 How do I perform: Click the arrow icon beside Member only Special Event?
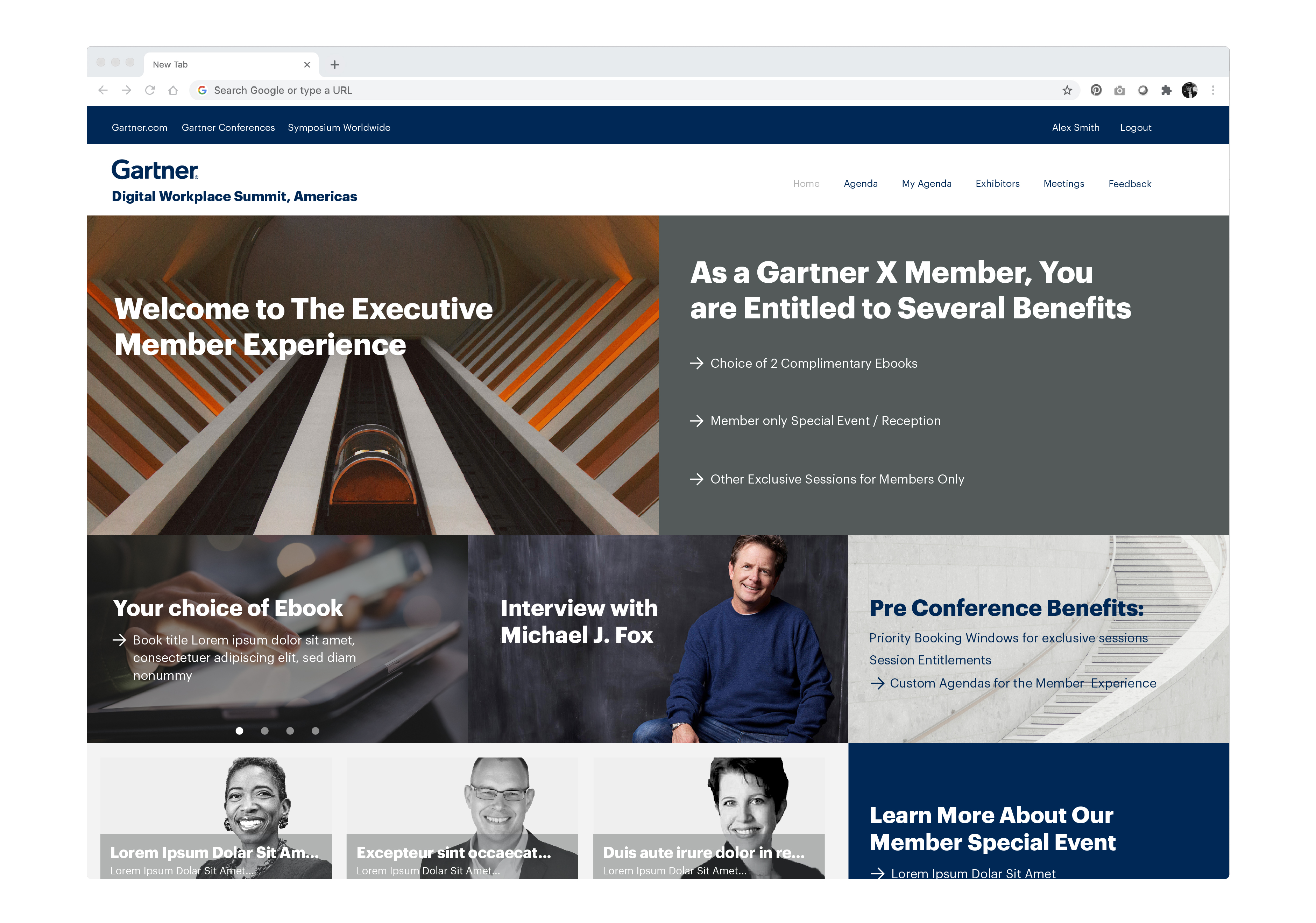[x=696, y=421]
